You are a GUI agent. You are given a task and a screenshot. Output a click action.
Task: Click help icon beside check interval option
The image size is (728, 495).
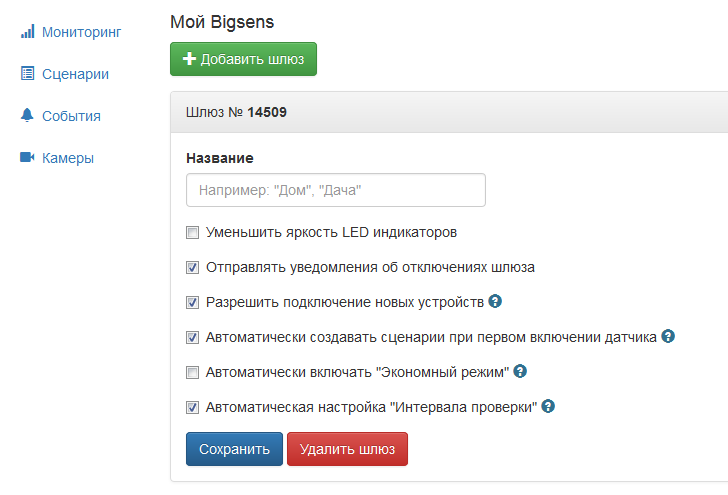548,407
